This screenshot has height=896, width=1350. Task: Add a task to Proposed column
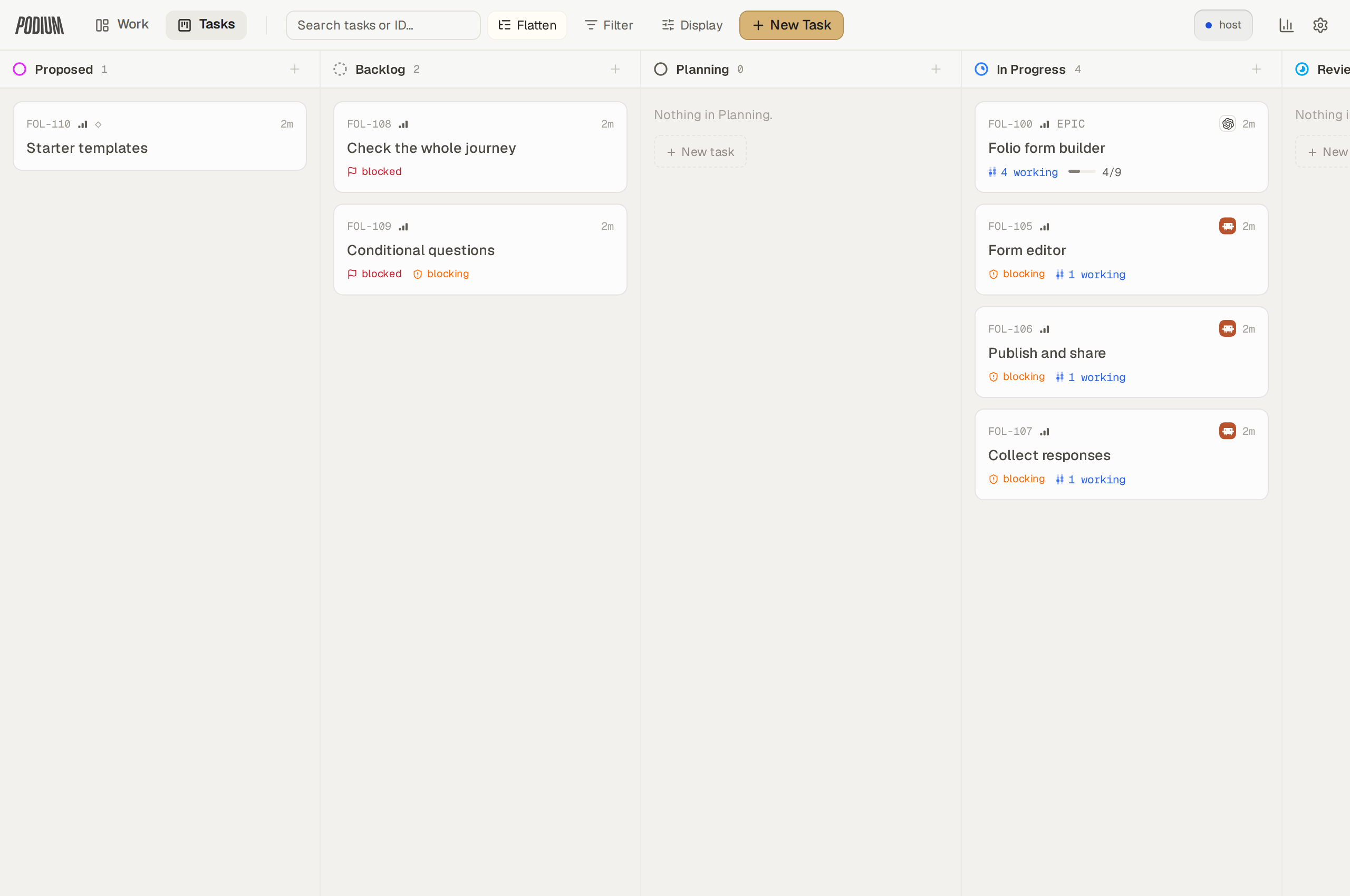click(294, 69)
